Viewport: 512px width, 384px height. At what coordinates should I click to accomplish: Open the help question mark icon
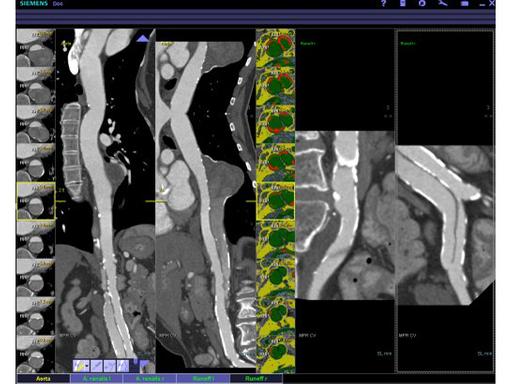click(x=384, y=4)
